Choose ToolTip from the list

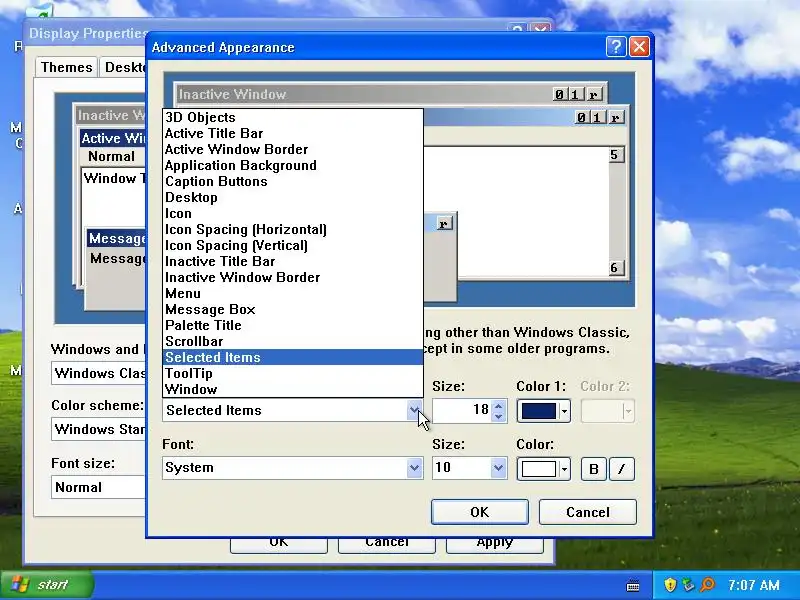[293, 373]
